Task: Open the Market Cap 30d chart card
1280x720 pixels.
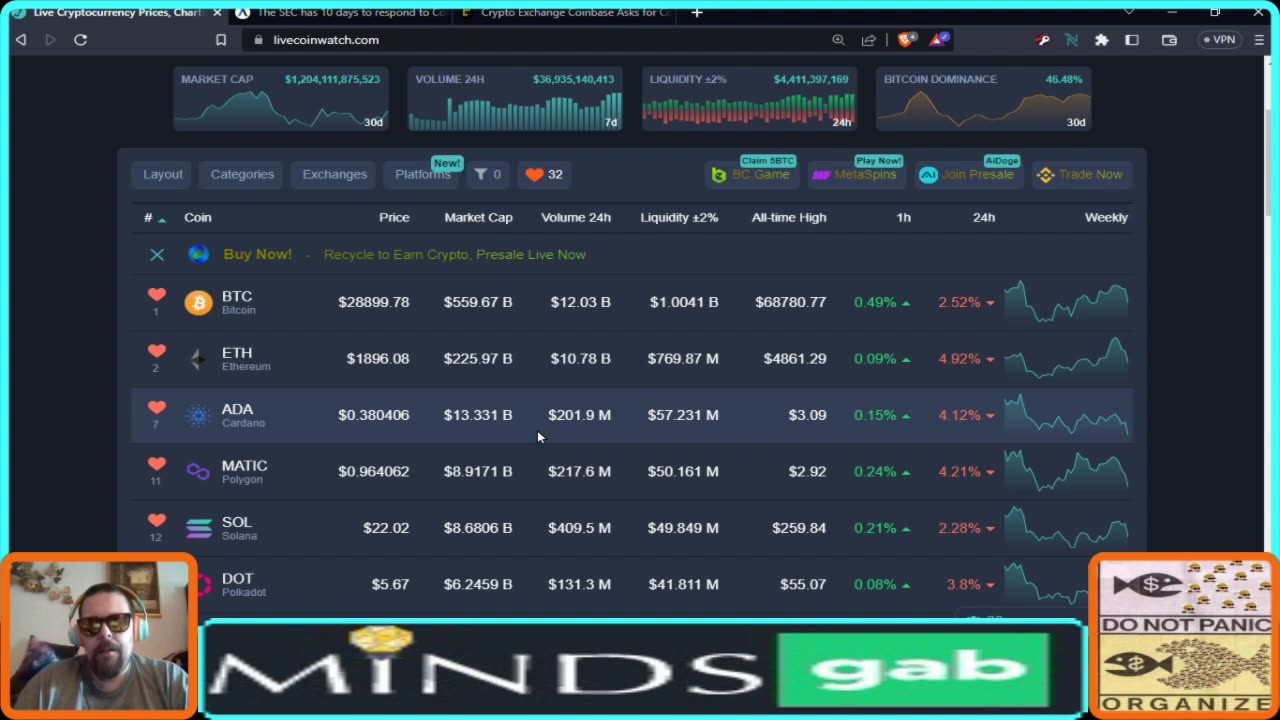Action: pos(281,99)
